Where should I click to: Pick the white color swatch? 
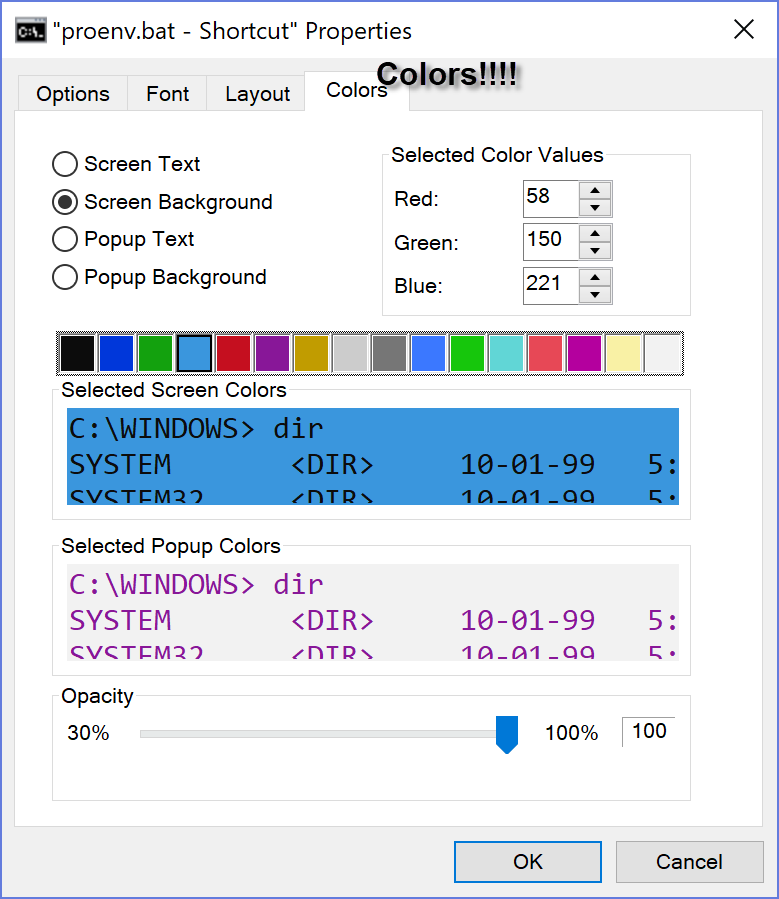663,353
